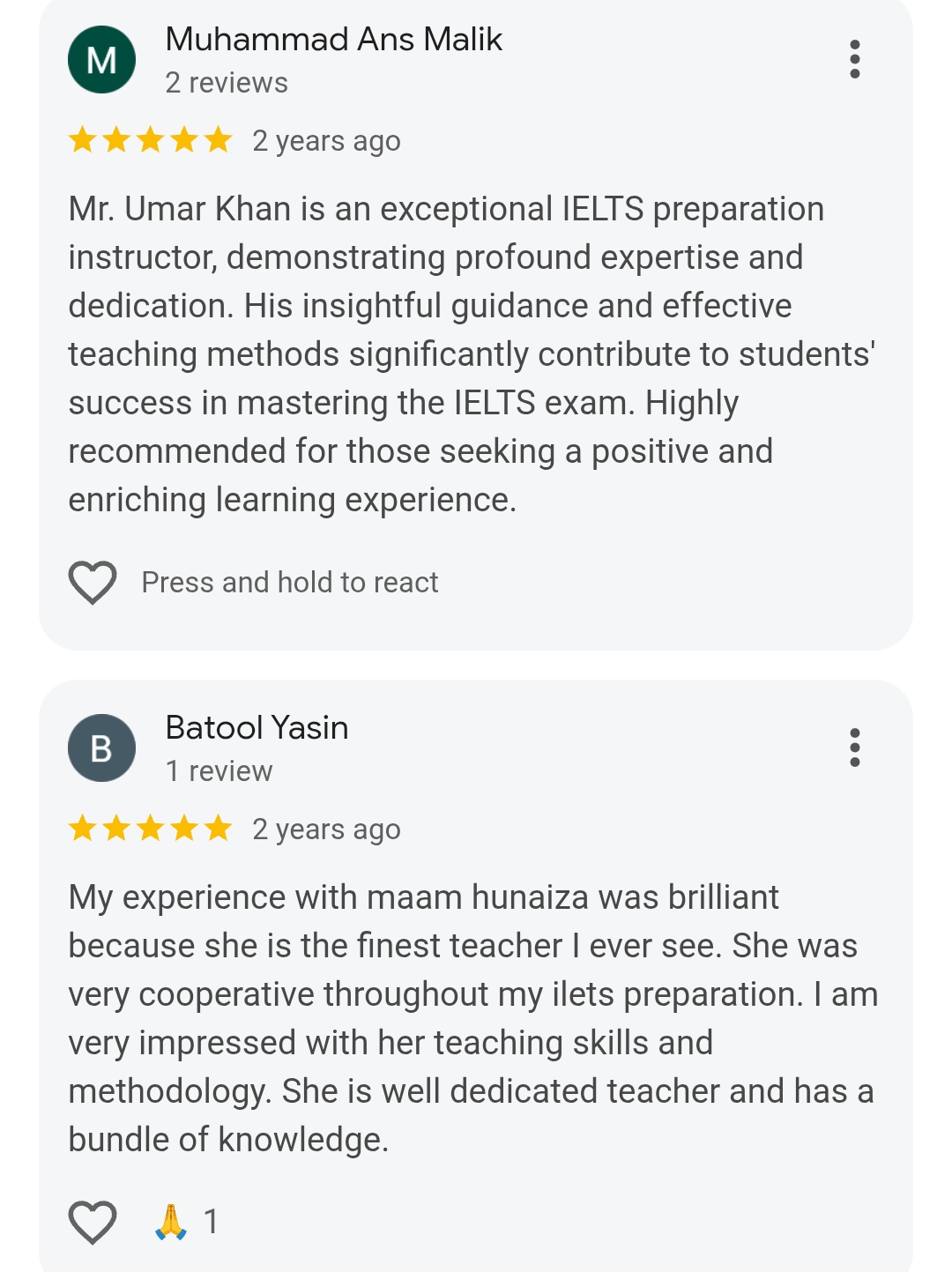Screen dimensions: 952x1272
Task: Open Muhammad Ans Malik's profile avatar
Action: (101, 60)
